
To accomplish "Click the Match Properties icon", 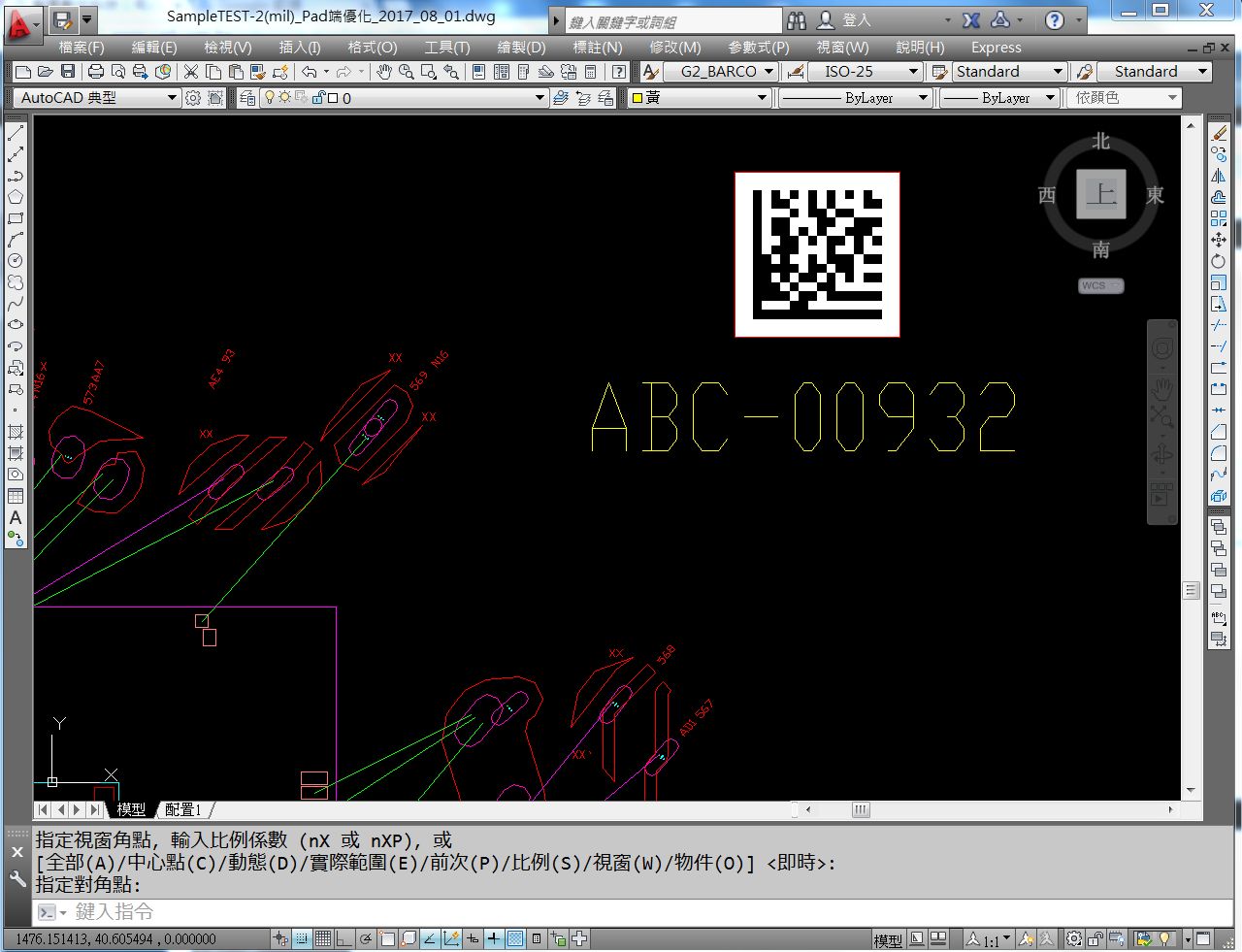I will [x=258, y=72].
